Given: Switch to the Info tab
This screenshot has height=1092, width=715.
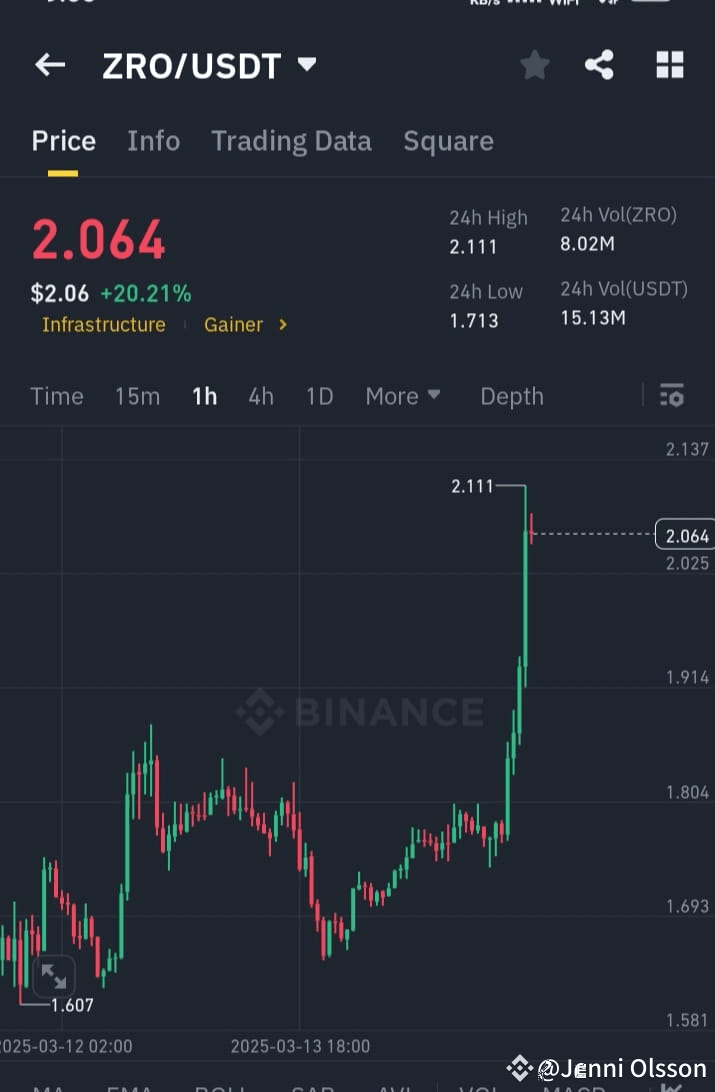Looking at the screenshot, I should pyautogui.click(x=153, y=141).
